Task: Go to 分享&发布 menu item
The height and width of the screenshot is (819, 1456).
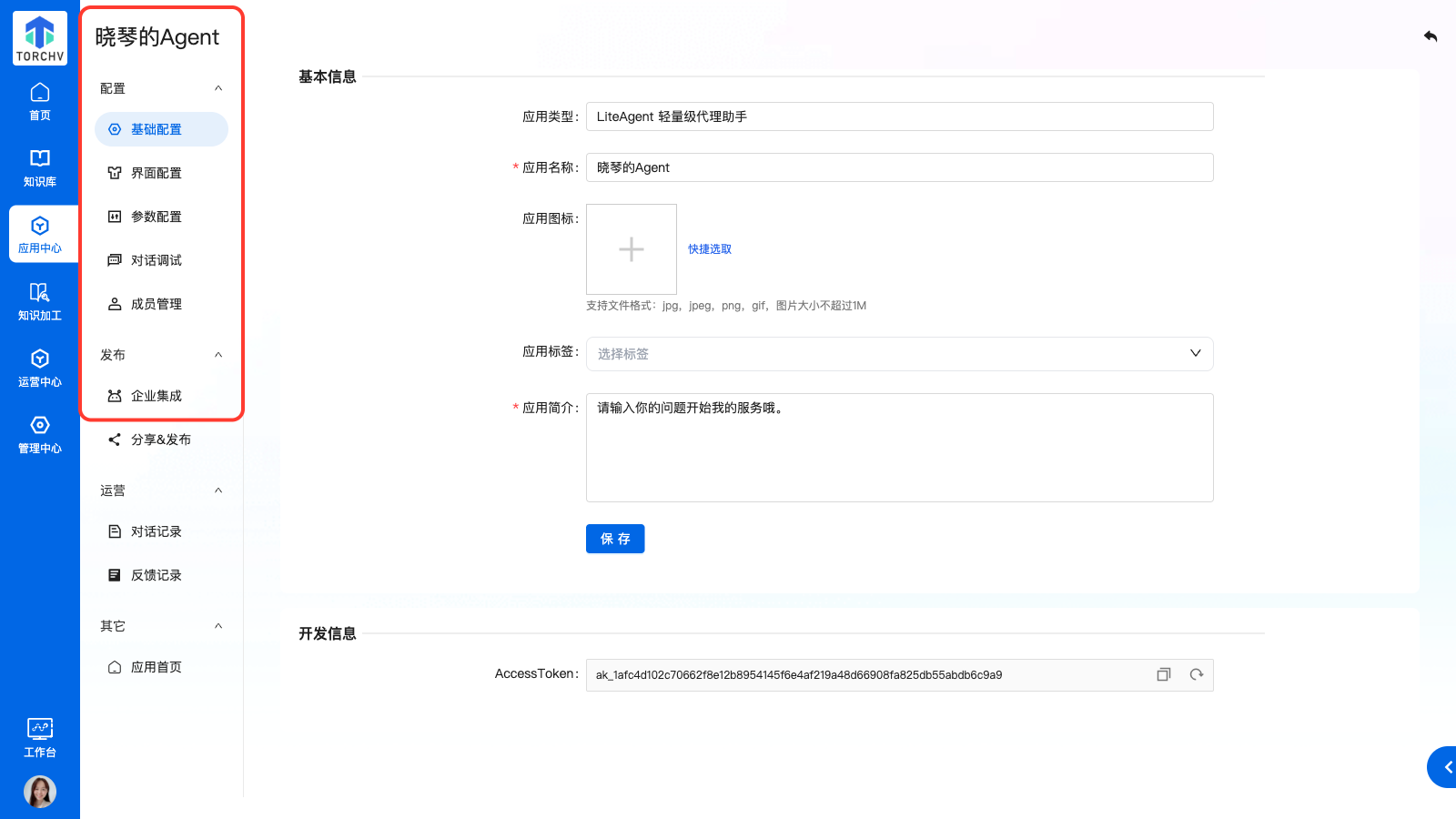Action: click(x=160, y=440)
